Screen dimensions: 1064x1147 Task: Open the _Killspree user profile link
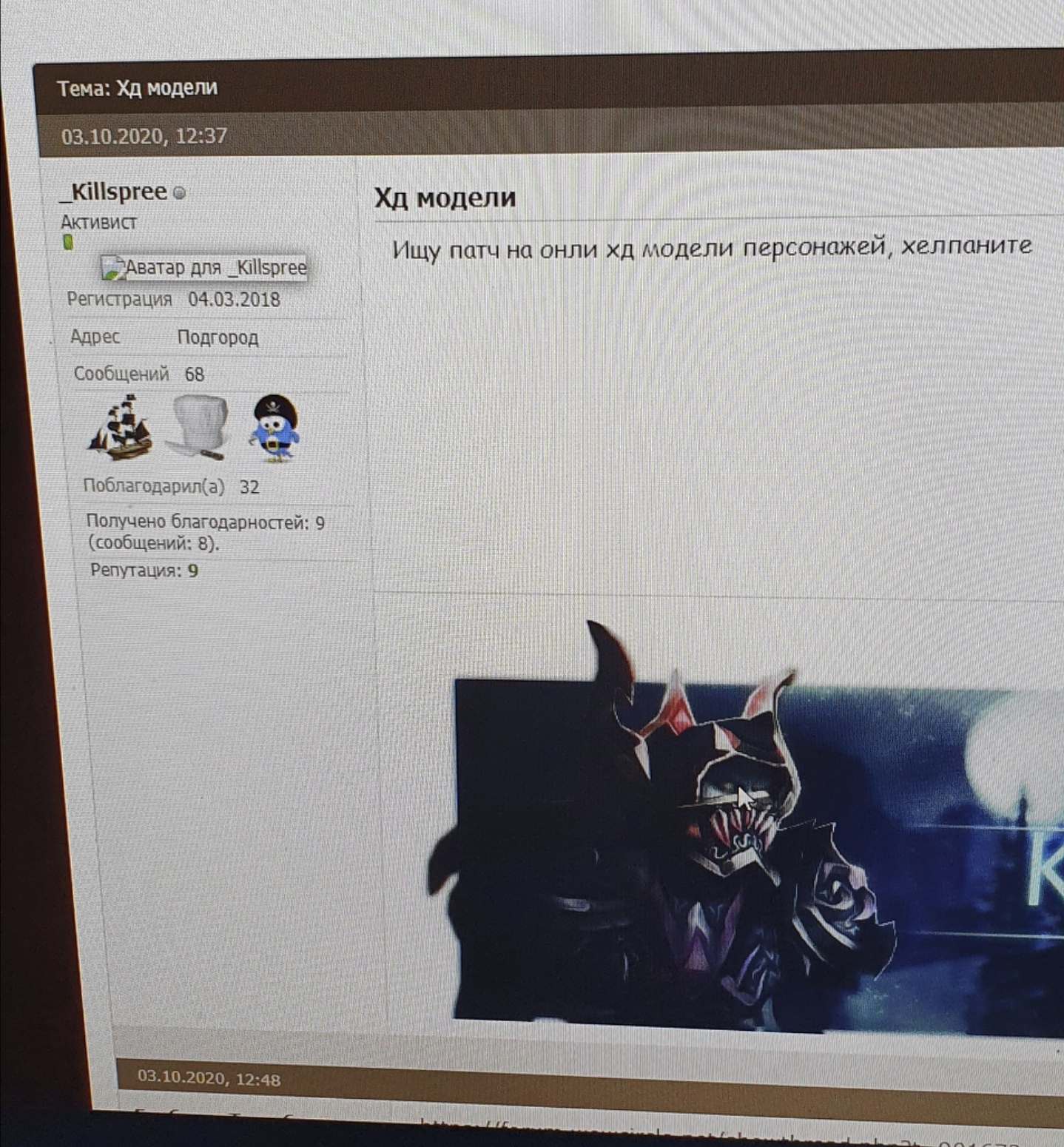point(114,192)
